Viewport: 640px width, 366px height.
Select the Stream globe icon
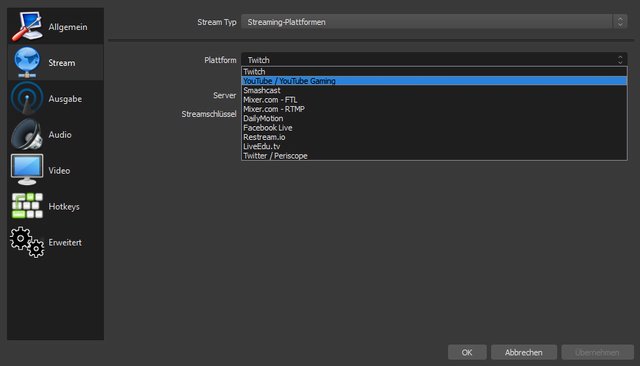click(27, 62)
